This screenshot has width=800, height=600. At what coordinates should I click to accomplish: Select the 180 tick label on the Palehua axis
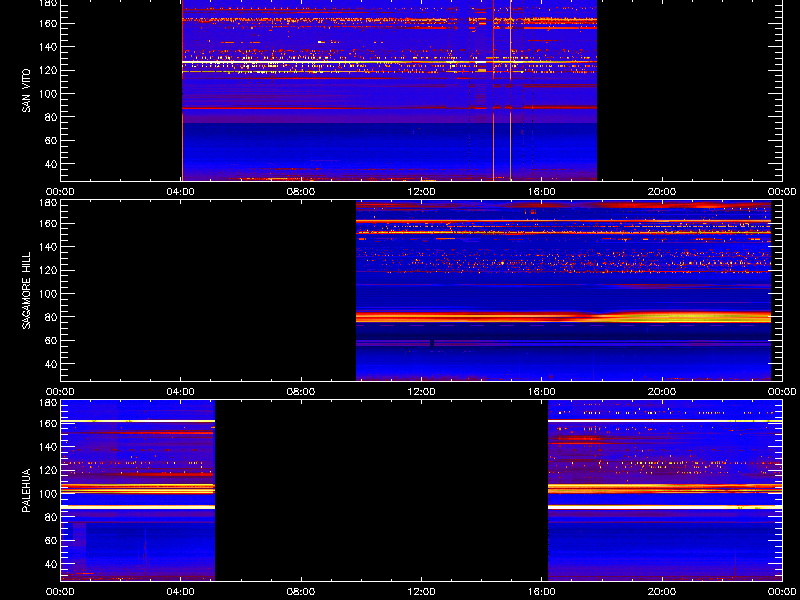click(x=49, y=403)
